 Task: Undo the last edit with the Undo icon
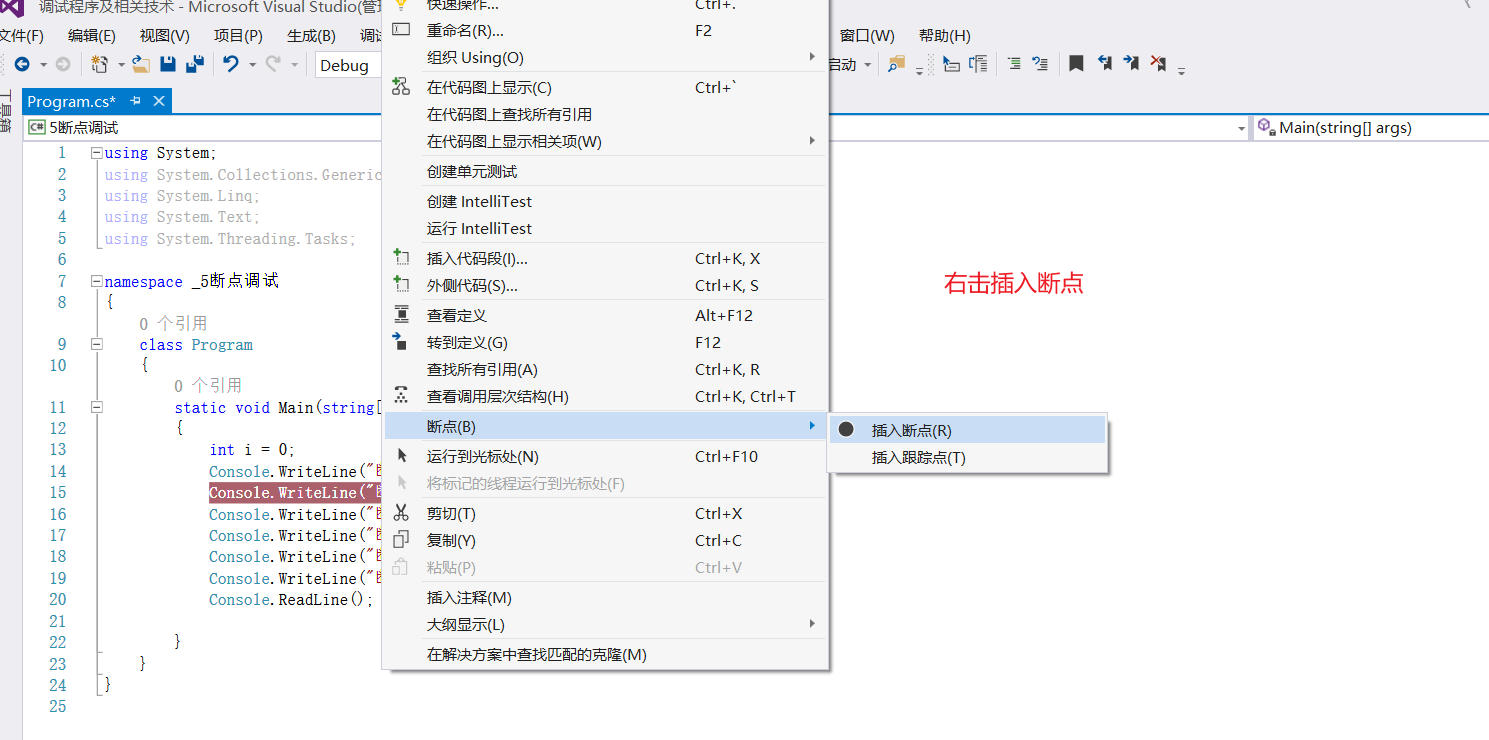(x=229, y=64)
